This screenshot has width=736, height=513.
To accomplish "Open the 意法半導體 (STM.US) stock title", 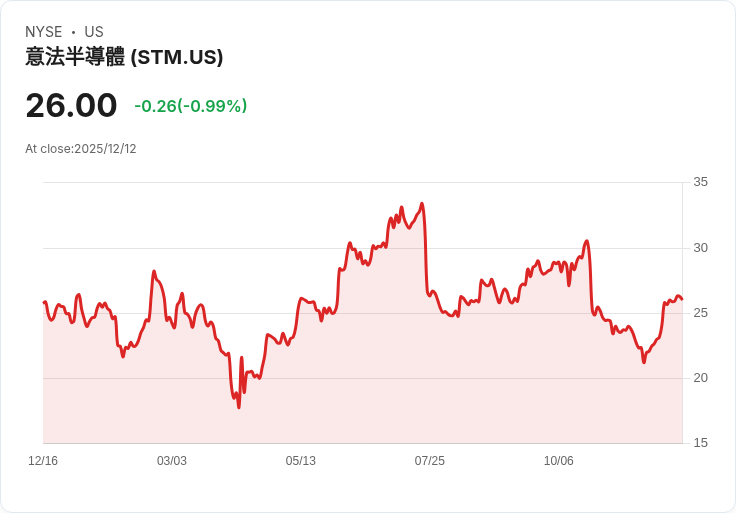I will 124,57.
